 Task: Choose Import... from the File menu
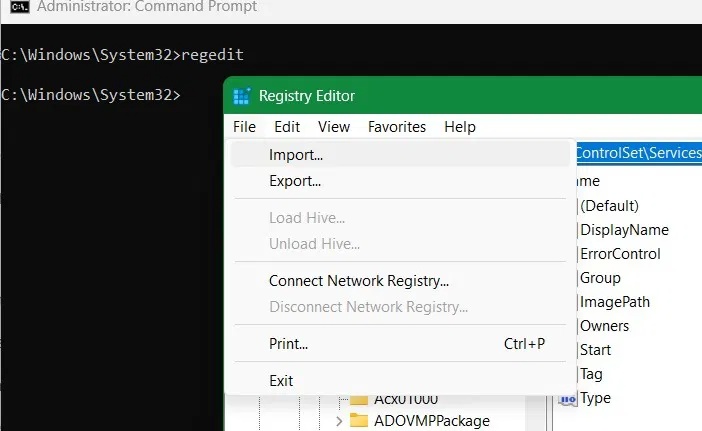tap(296, 155)
